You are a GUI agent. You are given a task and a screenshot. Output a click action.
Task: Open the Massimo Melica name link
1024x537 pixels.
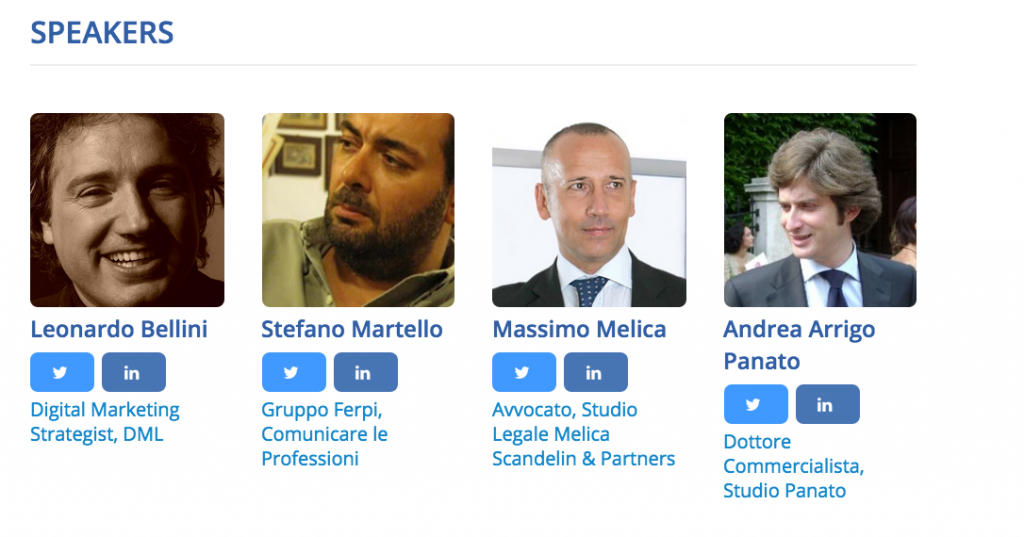[x=579, y=329]
